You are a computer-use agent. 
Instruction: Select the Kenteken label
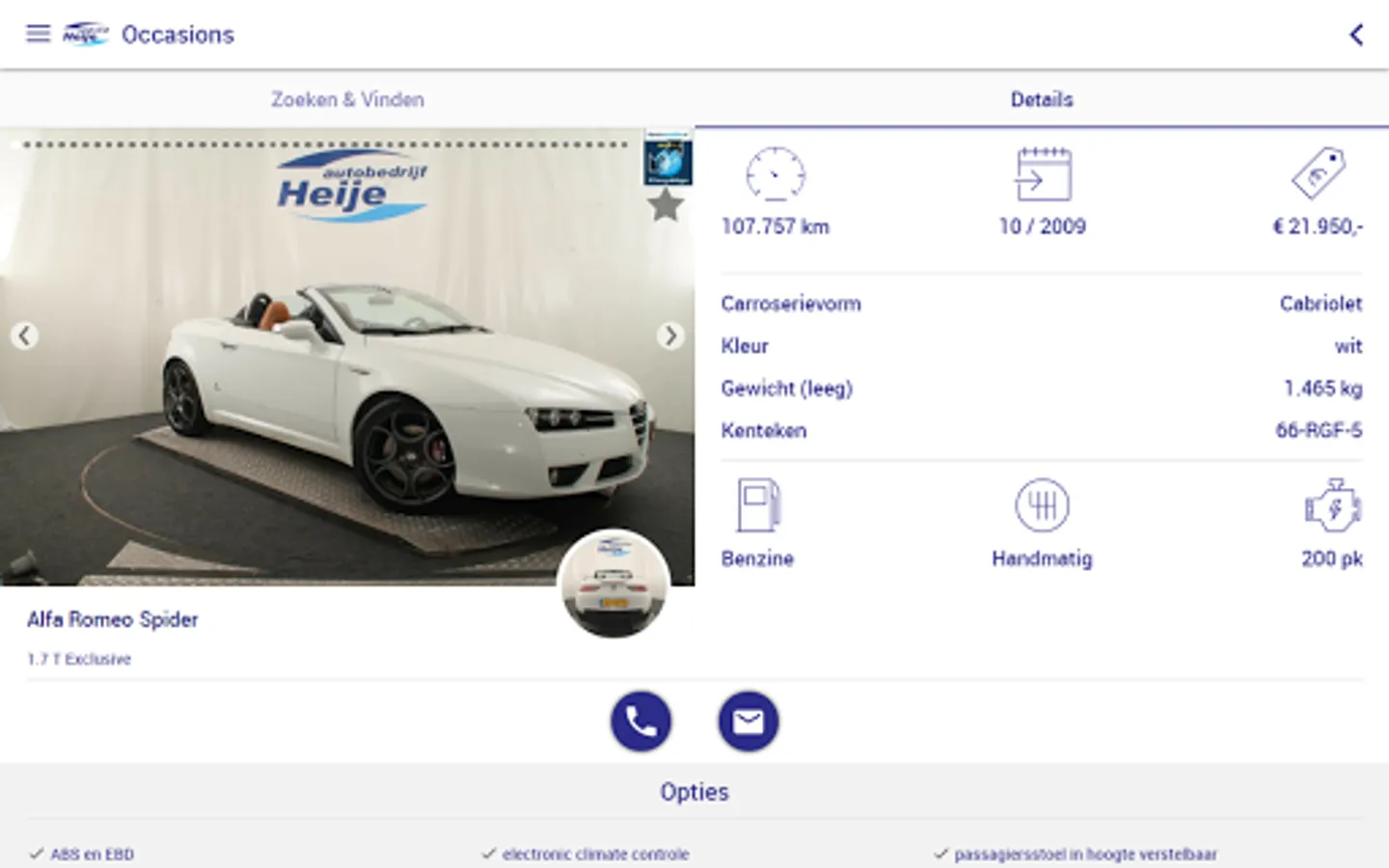click(x=764, y=431)
